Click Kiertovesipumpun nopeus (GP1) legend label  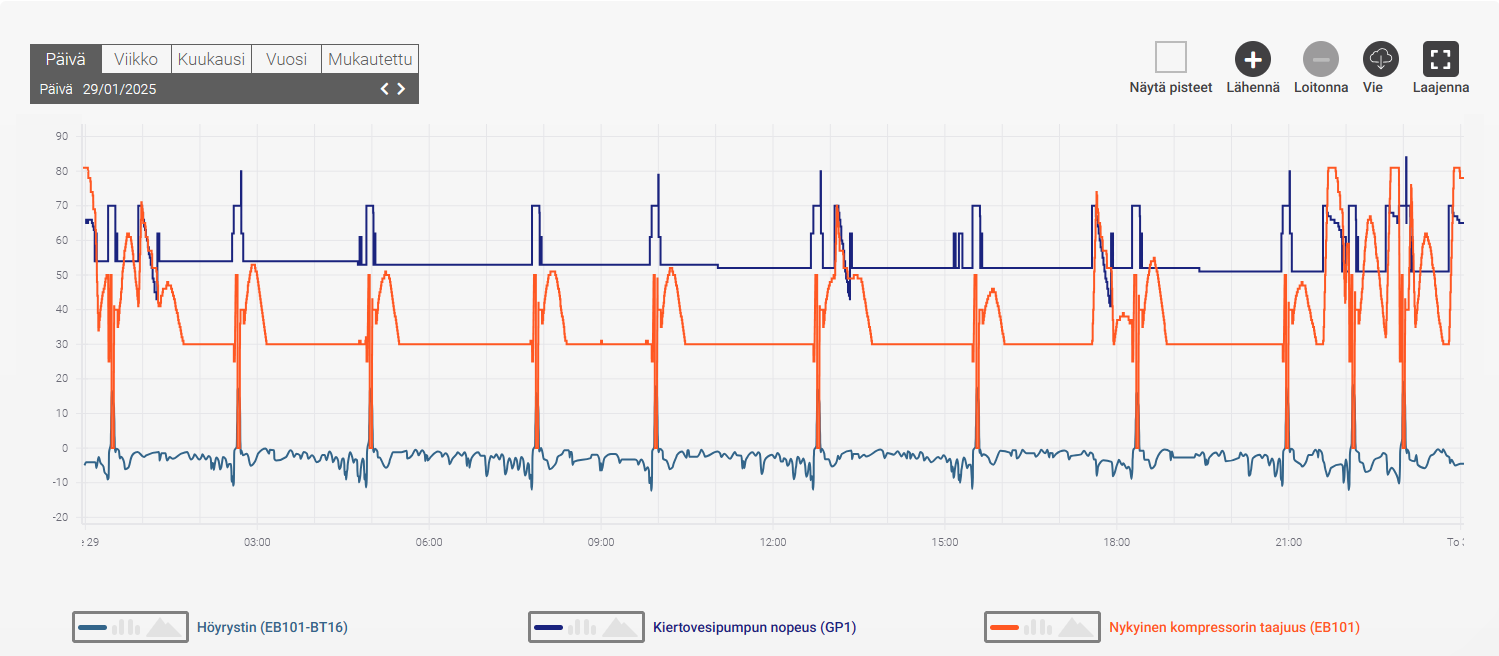pos(754,627)
